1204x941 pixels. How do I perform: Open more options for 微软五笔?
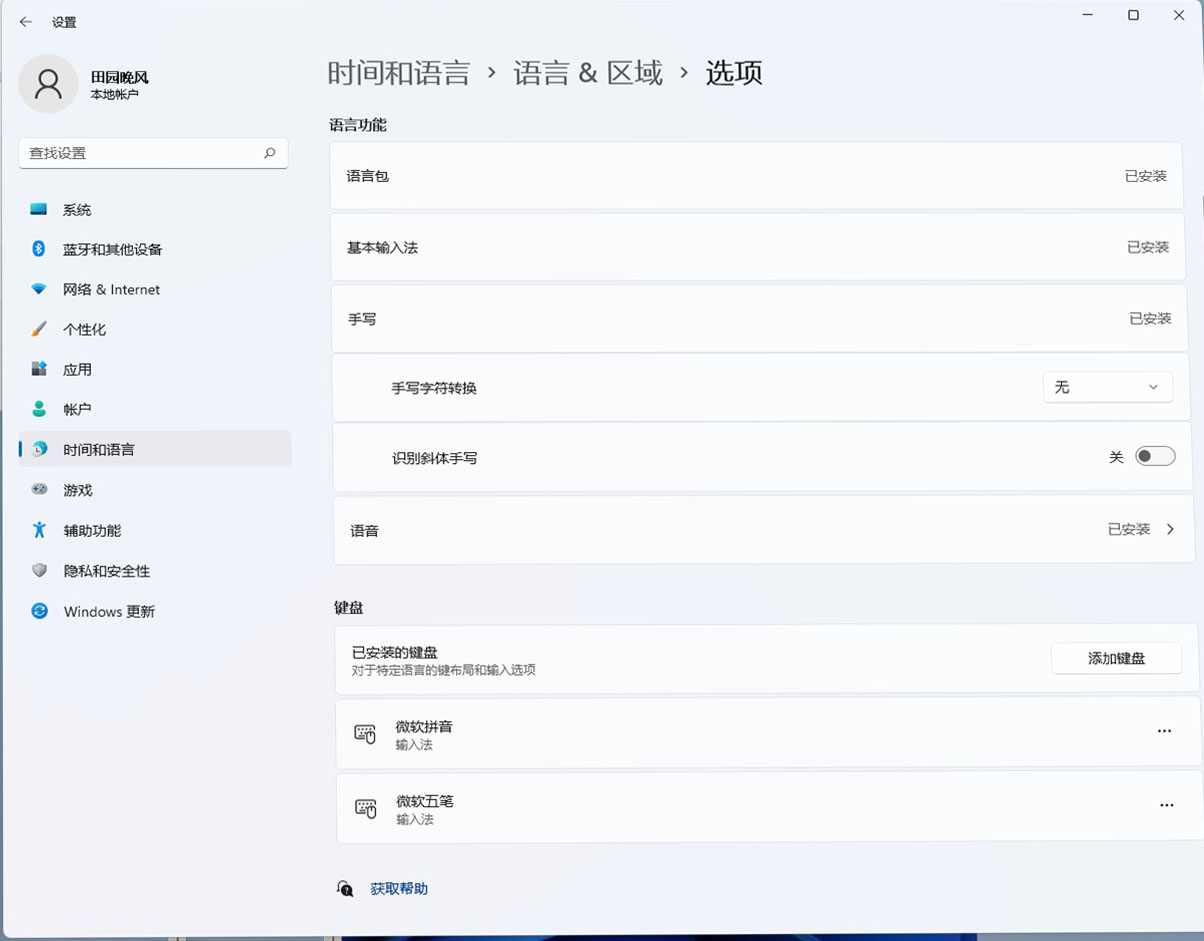click(1166, 805)
